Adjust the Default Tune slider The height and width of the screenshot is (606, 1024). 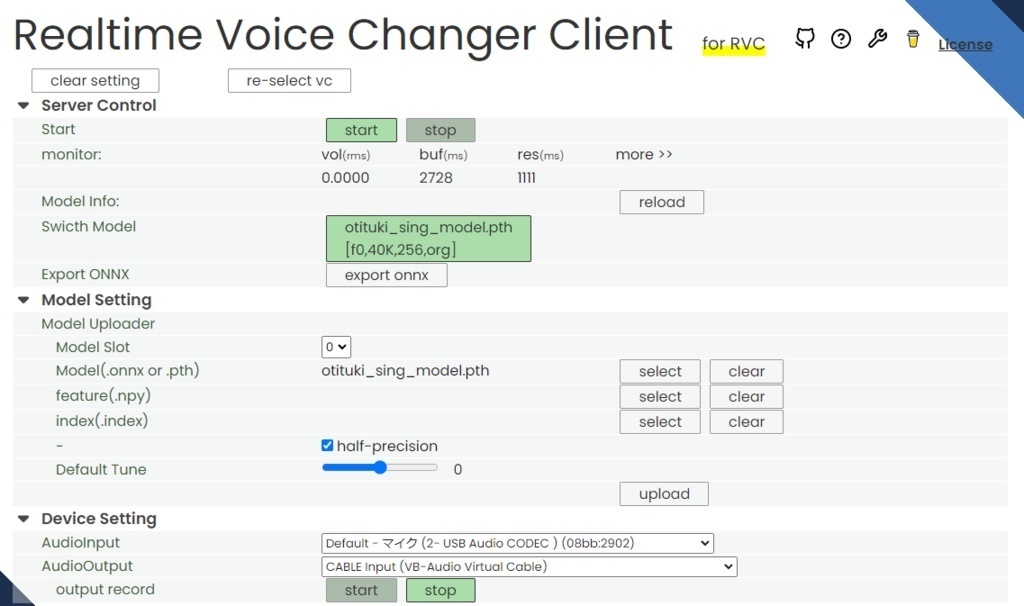pyautogui.click(x=379, y=468)
